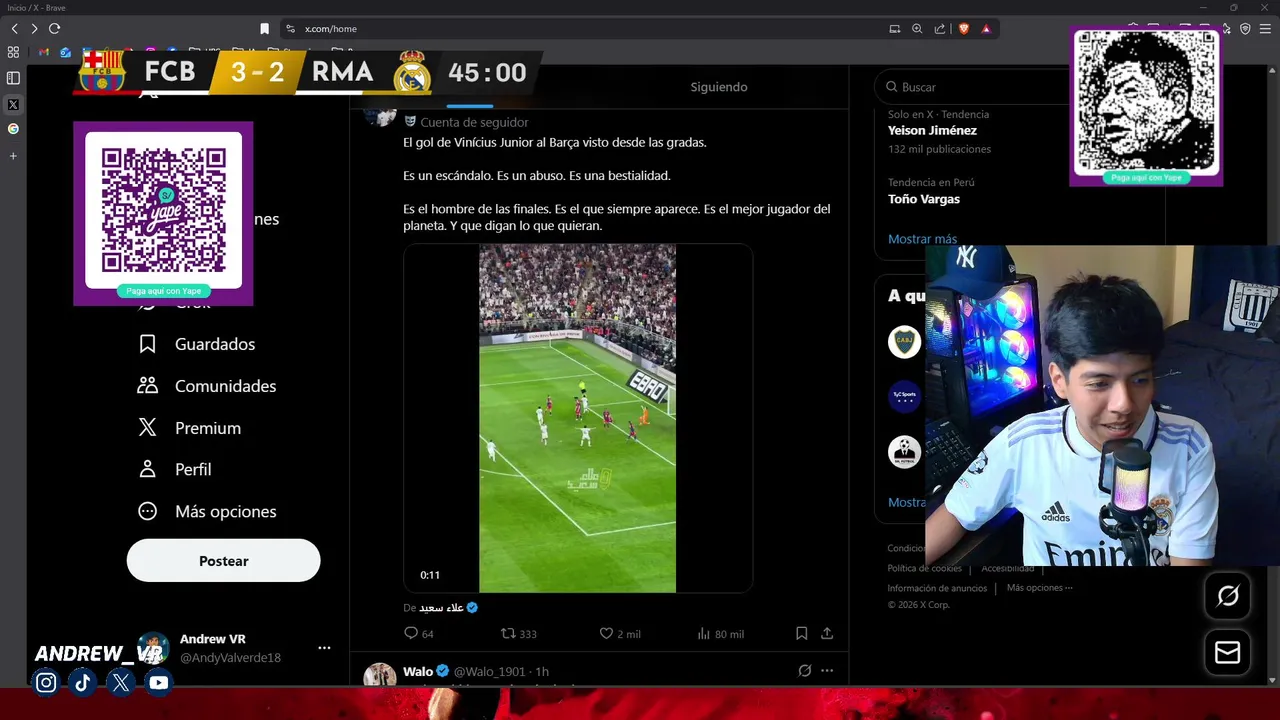Open Información de anuncios footer link
Image resolution: width=1280 pixels, height=720 pixels.
[937, 588]
